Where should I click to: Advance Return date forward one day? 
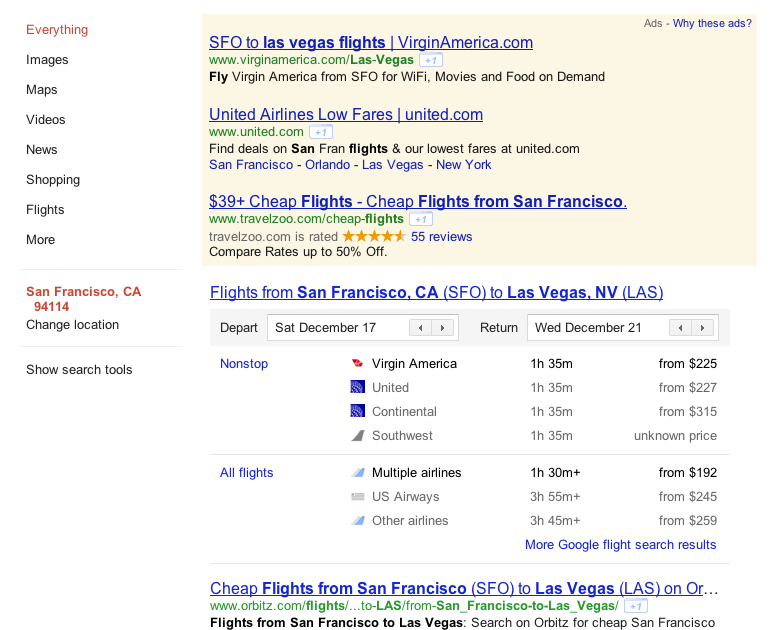point(702,327)
